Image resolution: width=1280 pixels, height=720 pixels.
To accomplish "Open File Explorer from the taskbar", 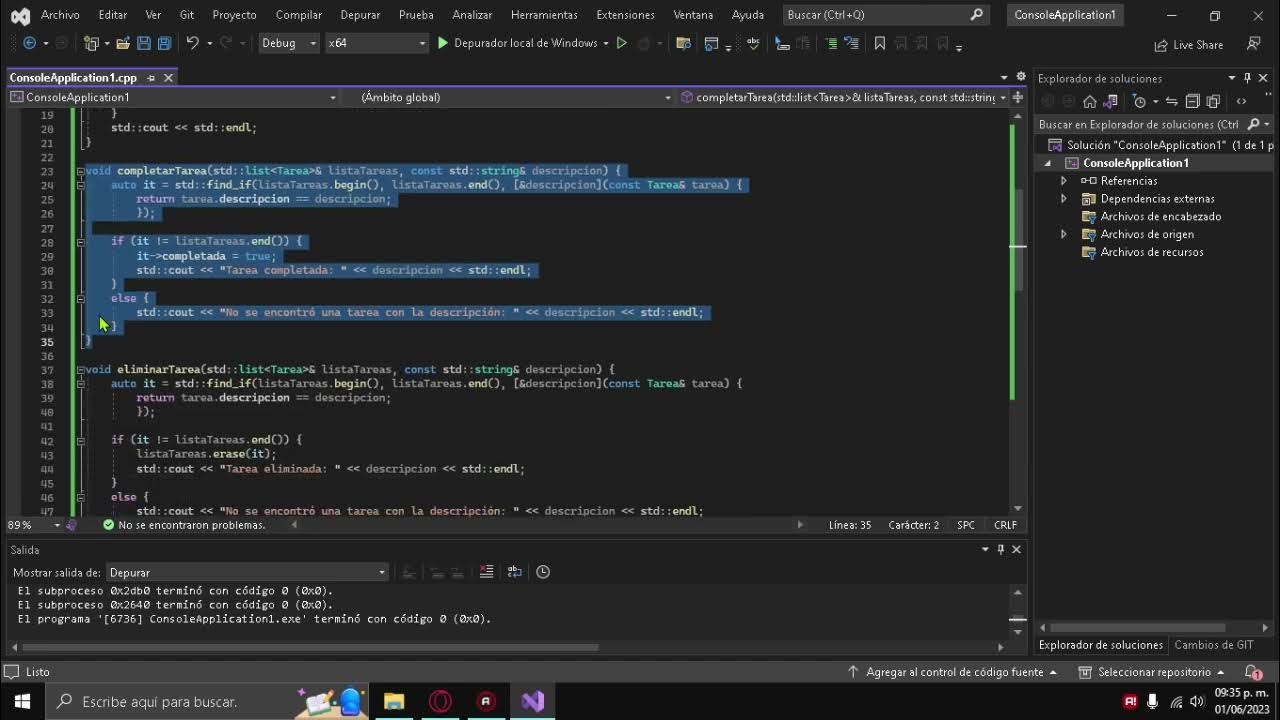I will pyautogui.click(x=394, y=701).
